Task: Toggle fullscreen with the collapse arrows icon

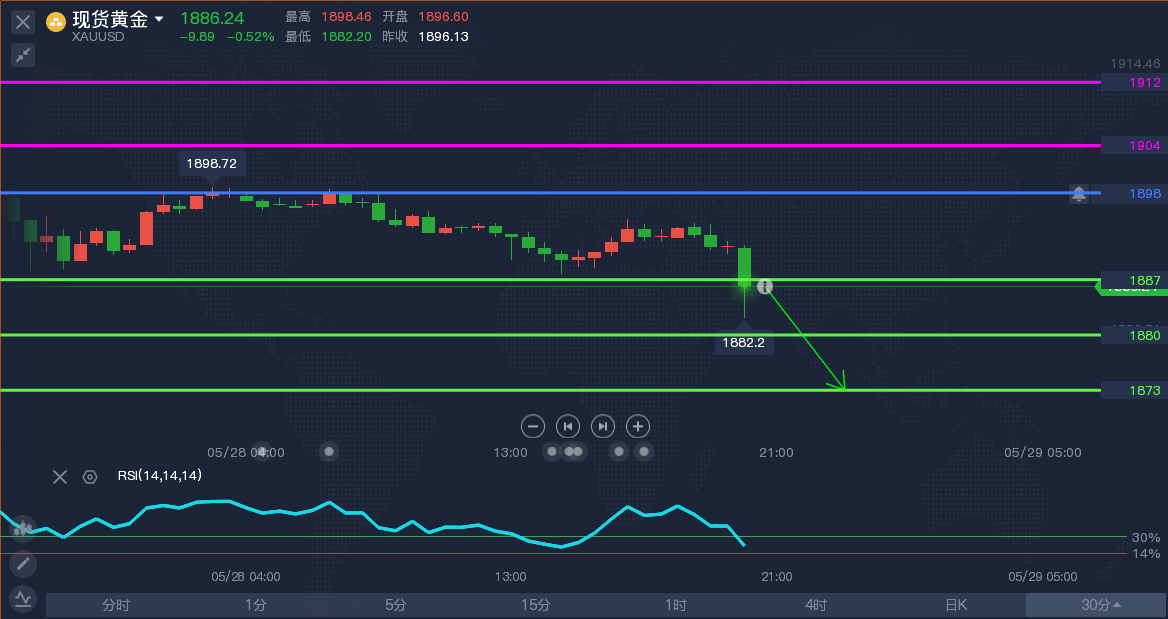Action: (23, 55)
